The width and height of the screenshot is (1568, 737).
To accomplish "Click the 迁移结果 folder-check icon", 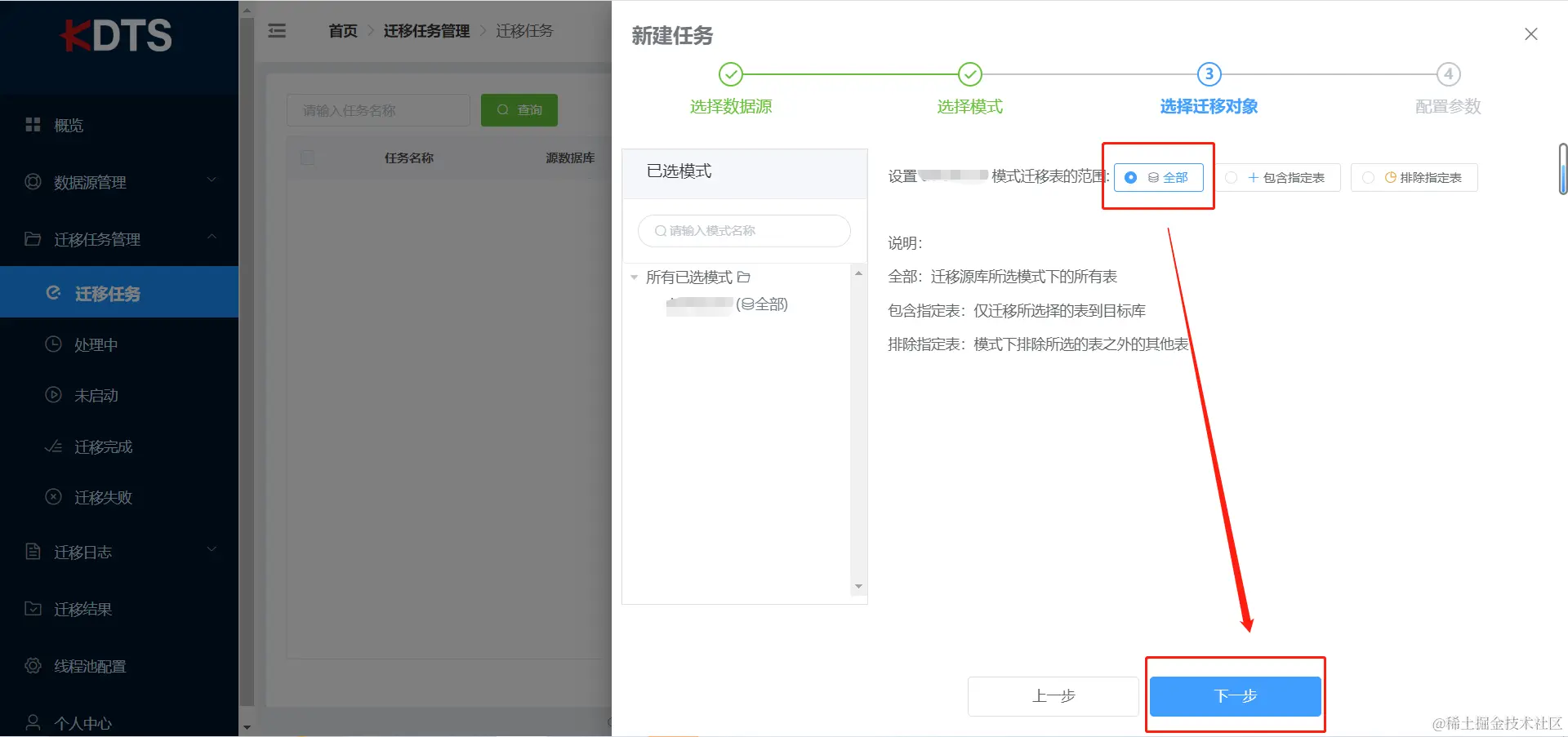I will click(x=33, y=609).
